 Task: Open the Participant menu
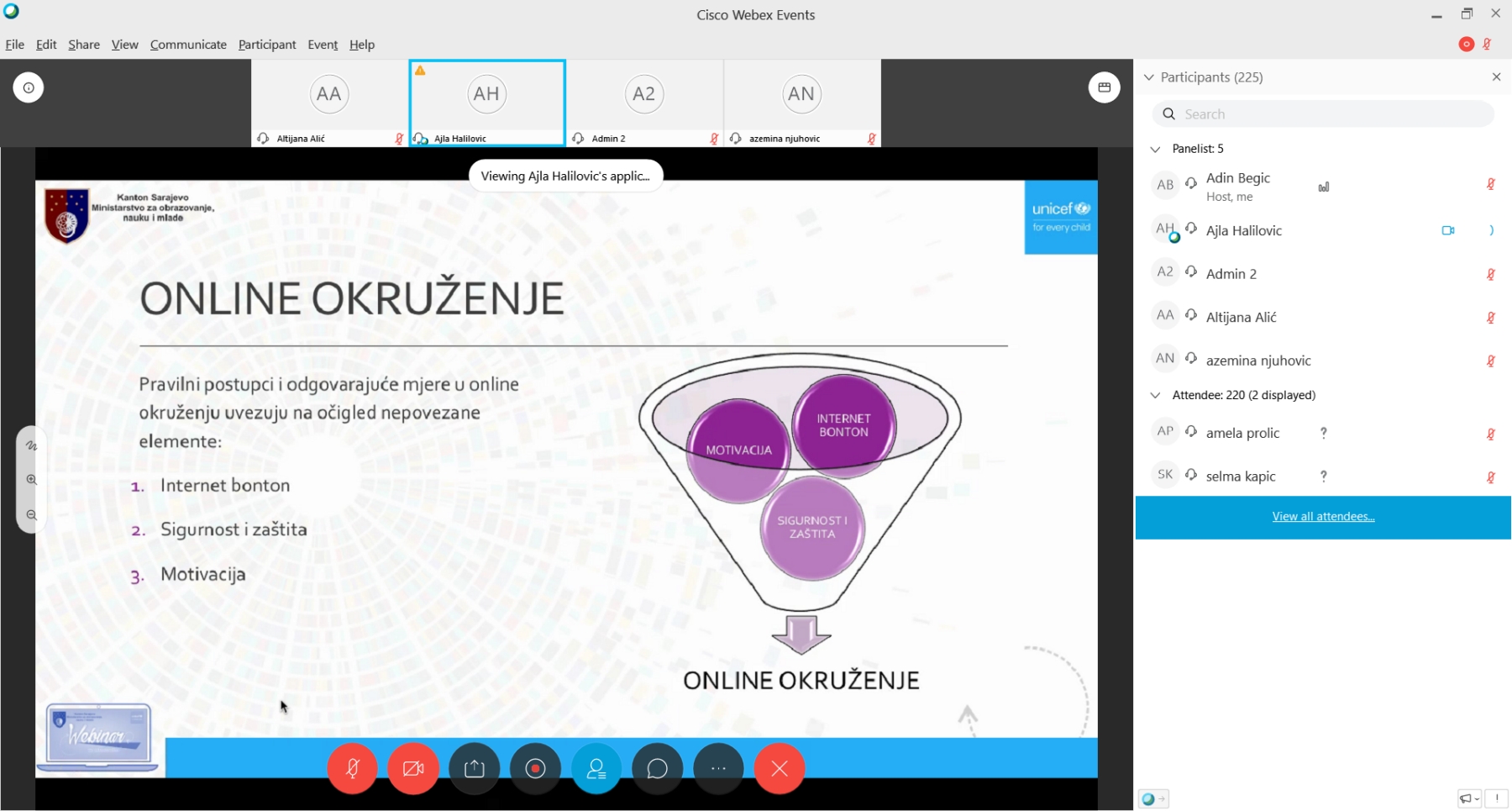tap(267, 45)
